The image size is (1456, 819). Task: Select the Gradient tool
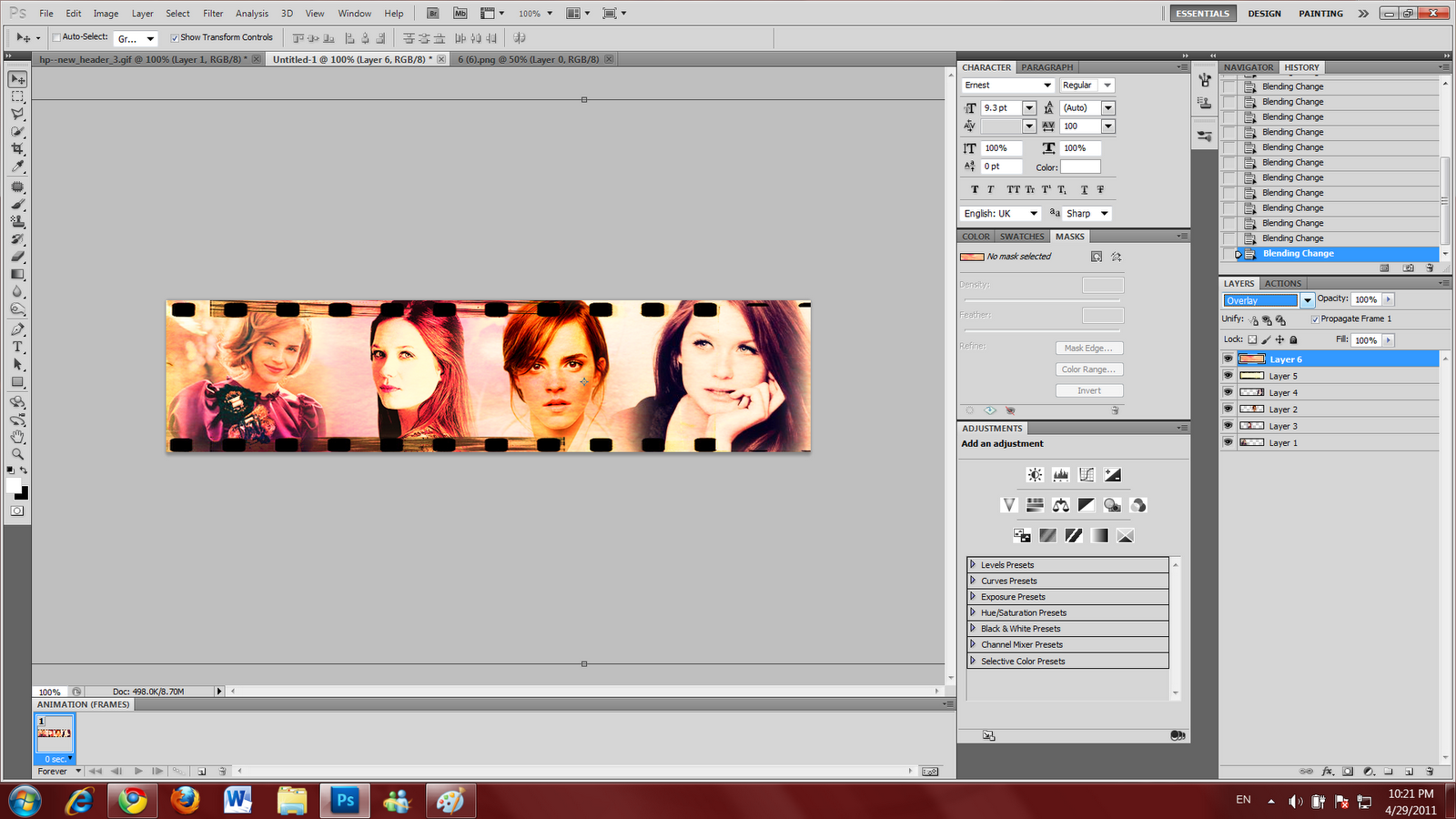[x=17, y=275]
